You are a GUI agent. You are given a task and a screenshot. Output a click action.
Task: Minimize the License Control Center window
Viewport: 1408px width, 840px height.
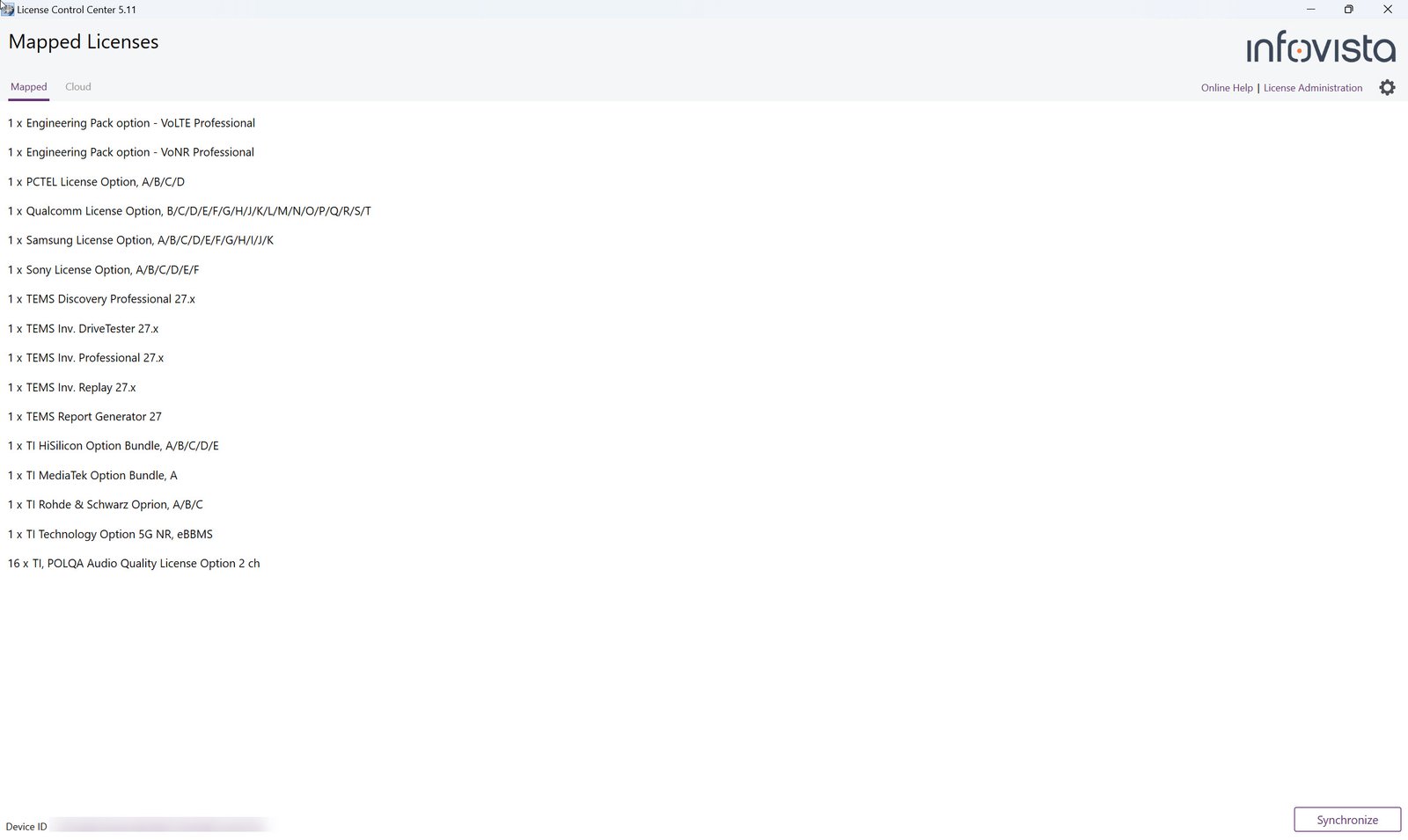(1310, 9)
